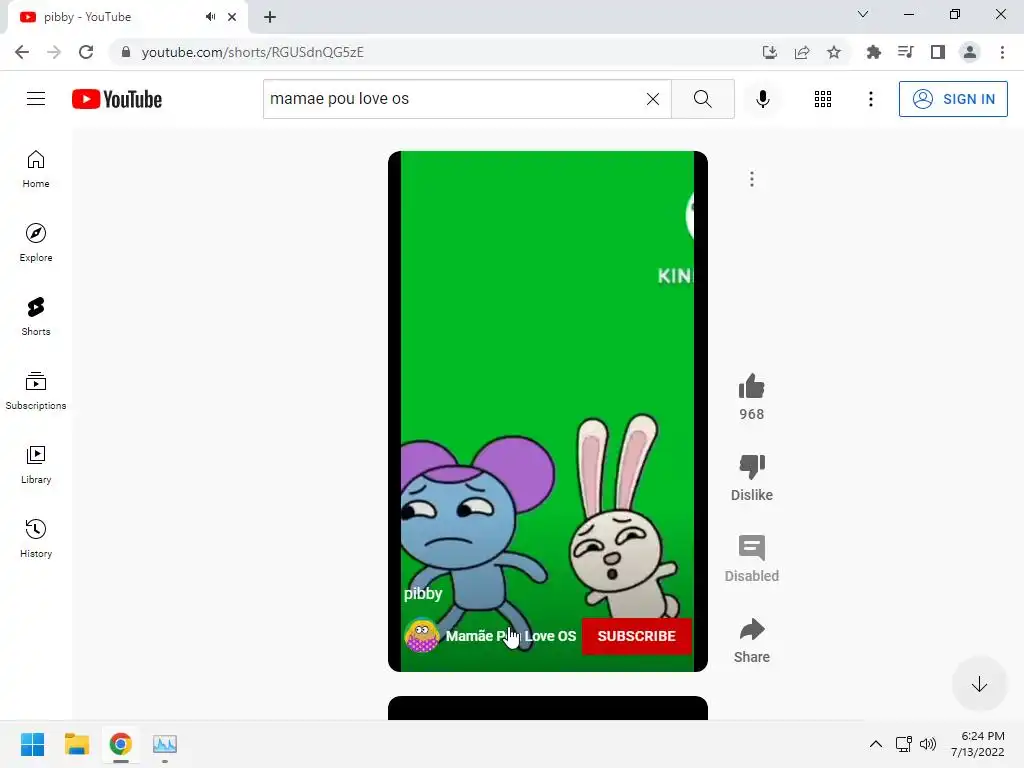1024x768 pixels.
Task: Open a new browser tab
Action: point(270,17)
